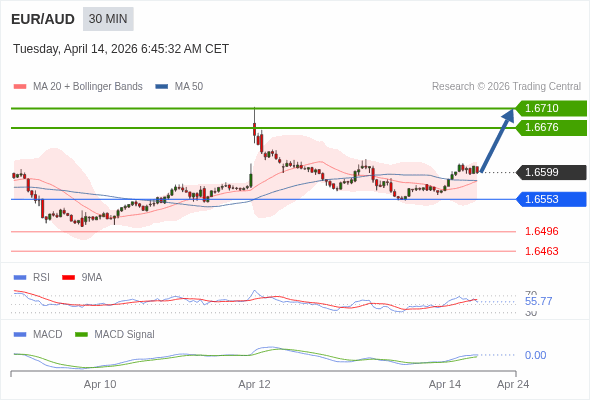Click the Apr 24 axis date label
Image resolution: width=590 pixels, height=400 pixels.
coord(513,384)
